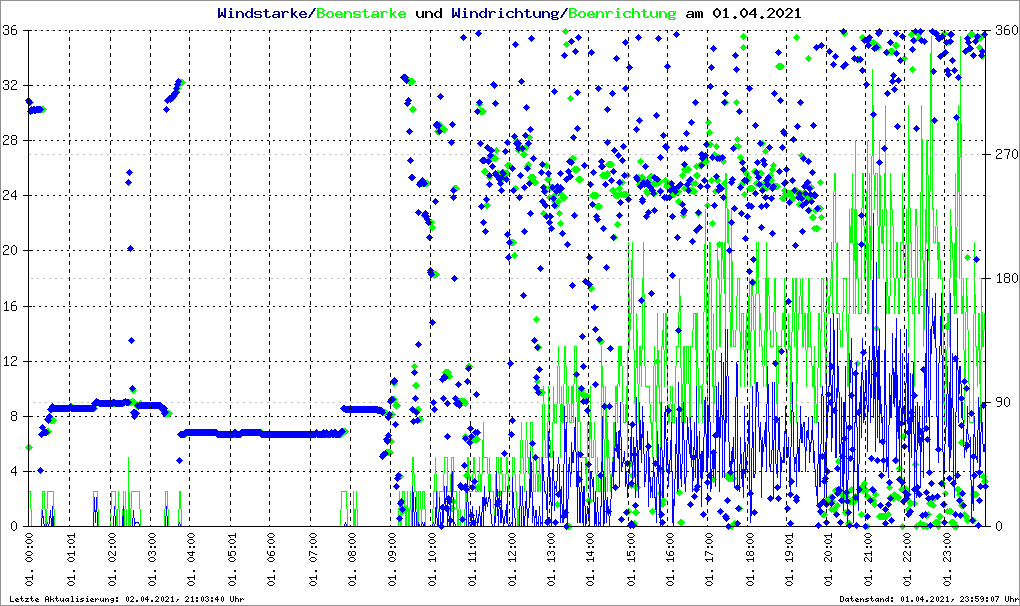Select the 09:00 time axis label
This screenshot has width=1020, height=606.
392,561
